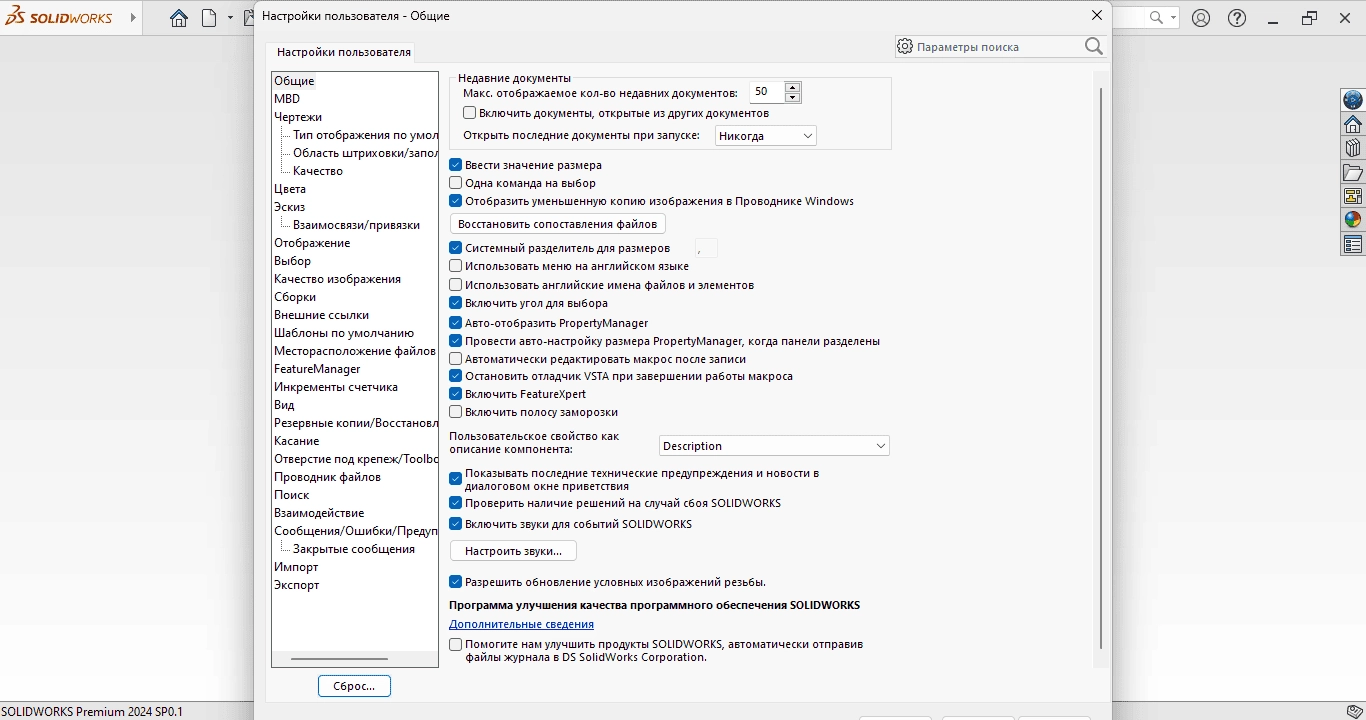Uncheck 'Системный разделитель для размеров'

(x=456, y=248)
